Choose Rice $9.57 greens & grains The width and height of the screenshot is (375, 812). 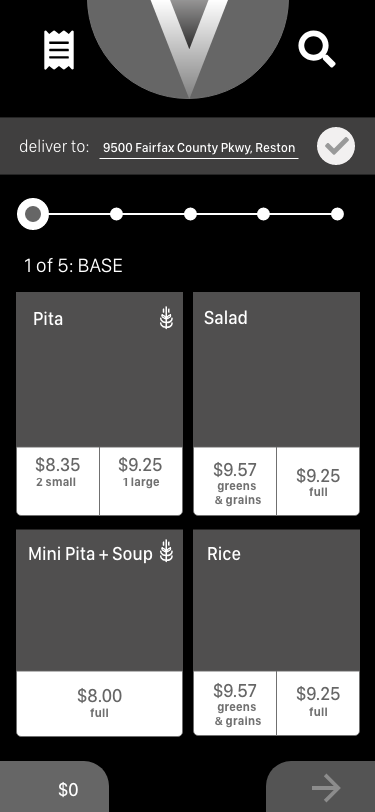[x=235, y=703]
